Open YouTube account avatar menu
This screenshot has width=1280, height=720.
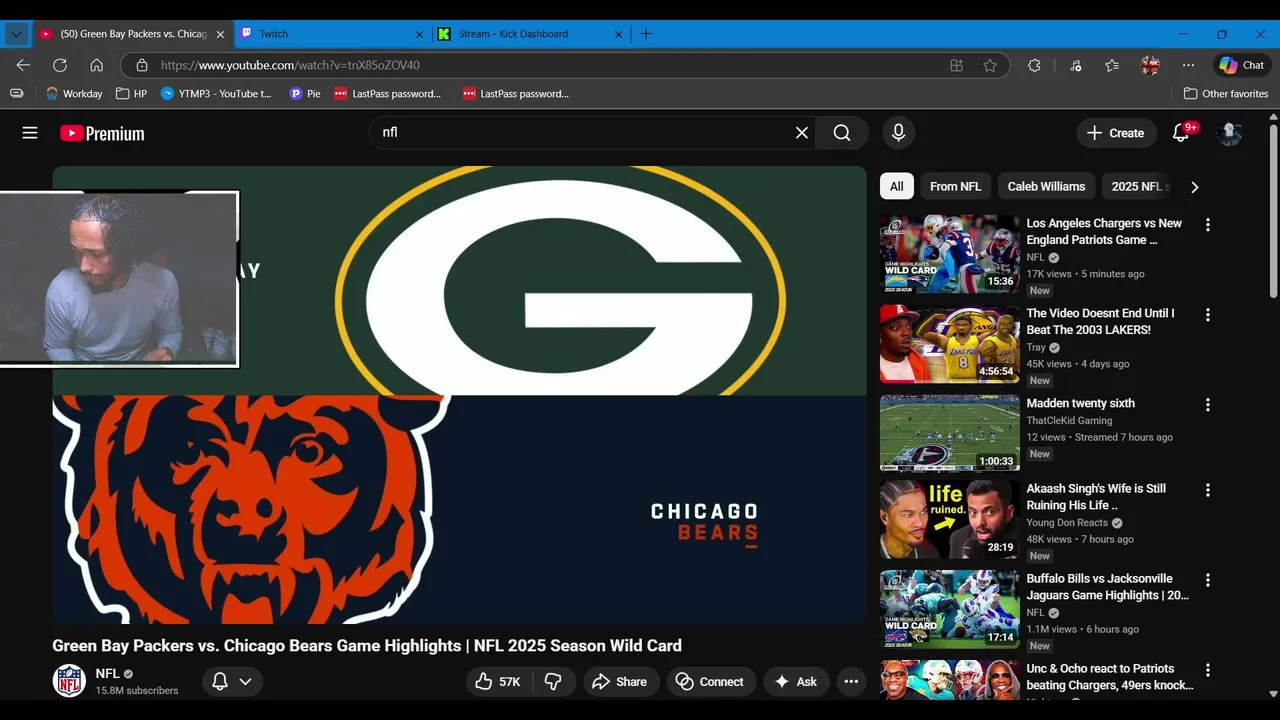click(x=1229, y=133)
